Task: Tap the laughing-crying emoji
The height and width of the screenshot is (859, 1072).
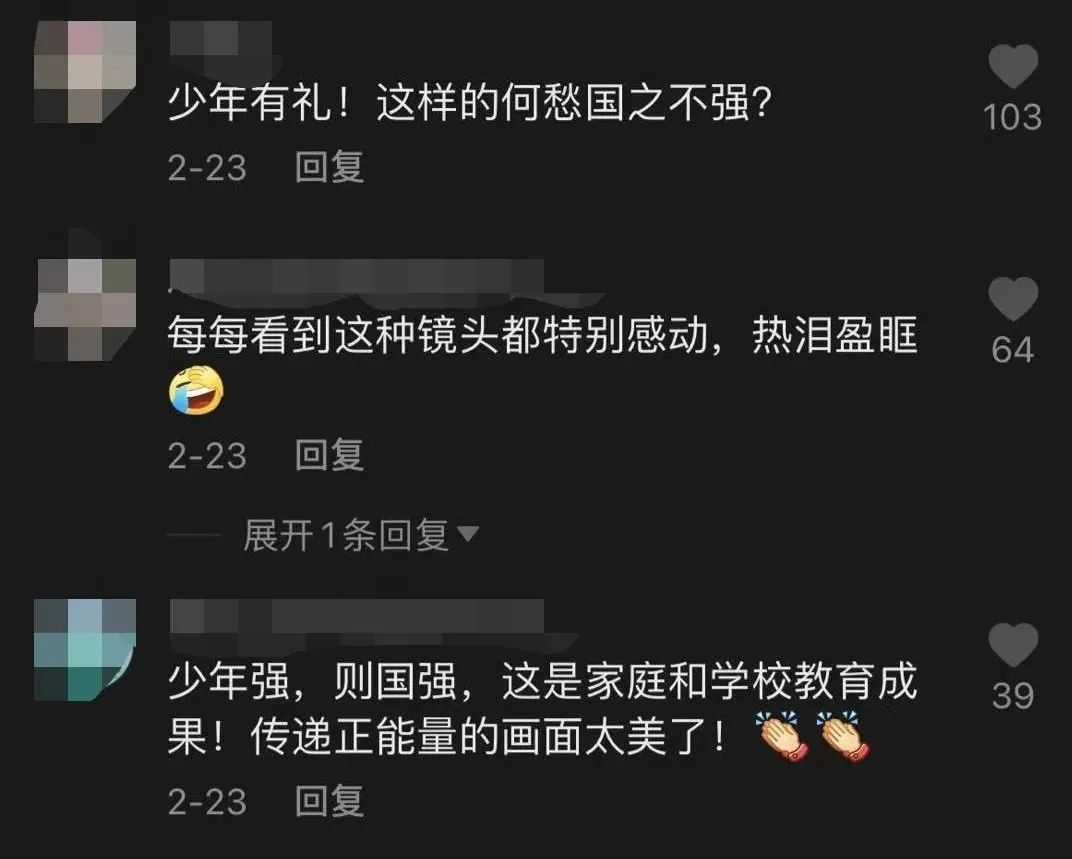Action: [x=196, y=390]
